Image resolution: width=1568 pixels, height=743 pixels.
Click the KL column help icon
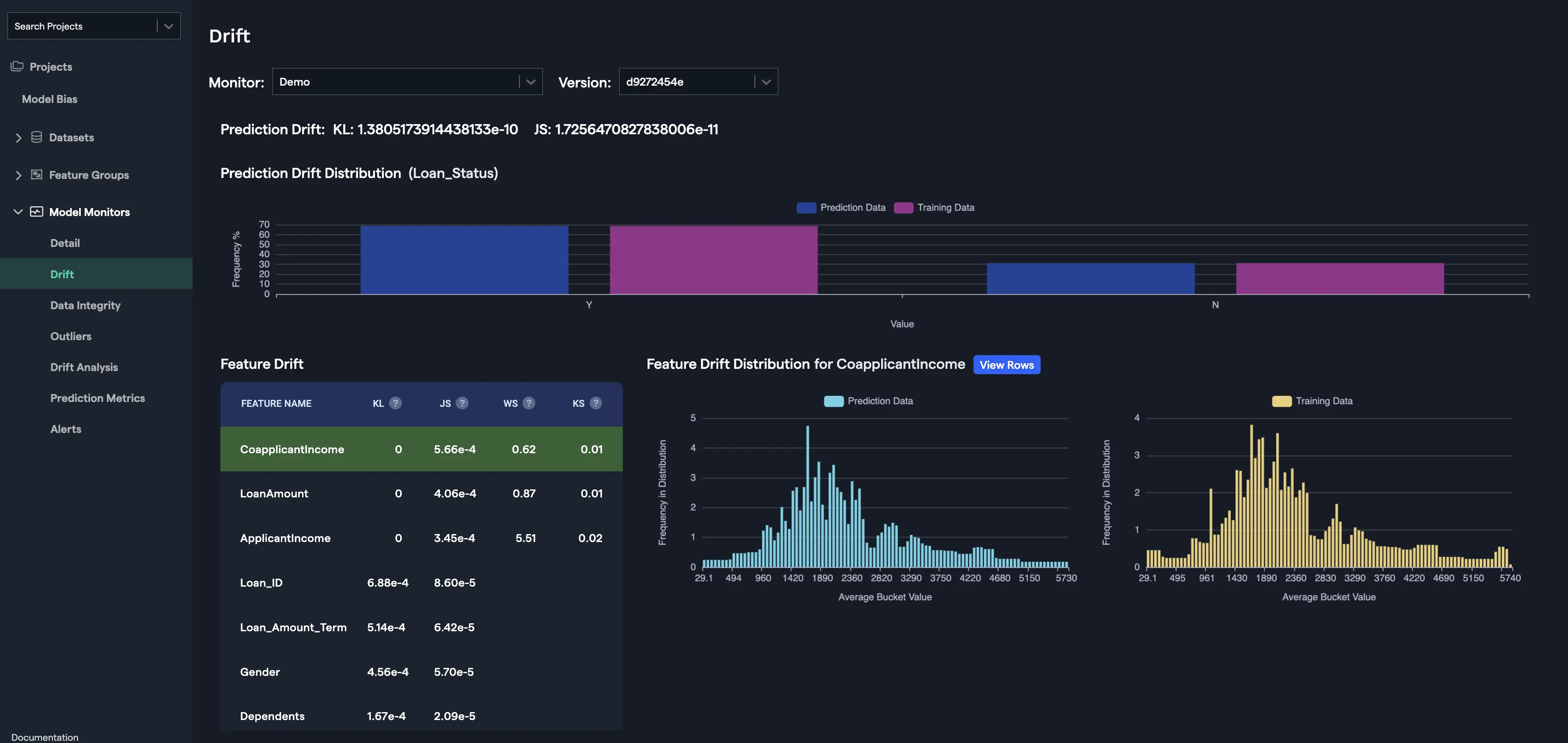pos(396,403)
